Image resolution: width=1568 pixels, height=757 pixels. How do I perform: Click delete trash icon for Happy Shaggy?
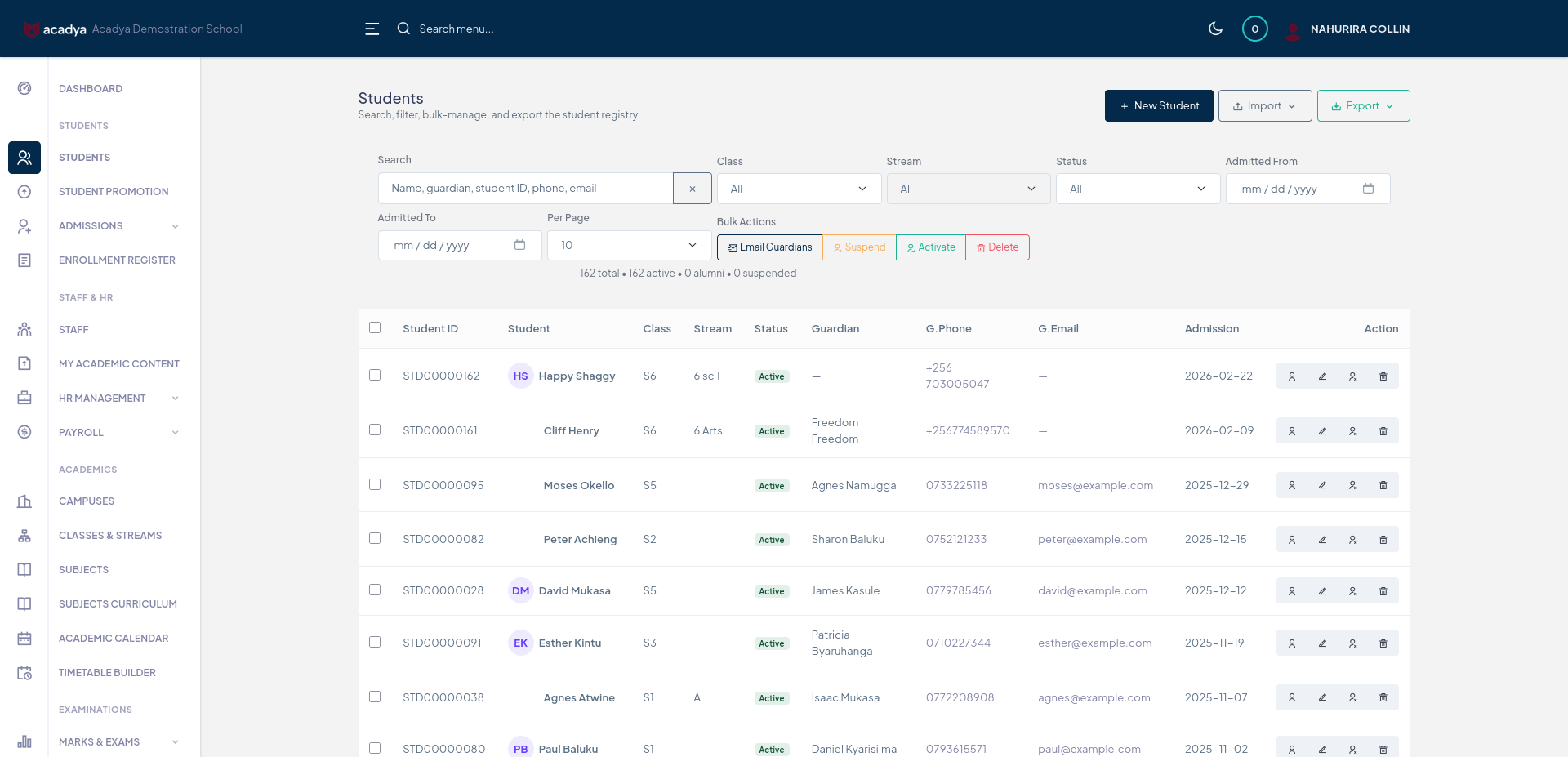pos(1383,376)
